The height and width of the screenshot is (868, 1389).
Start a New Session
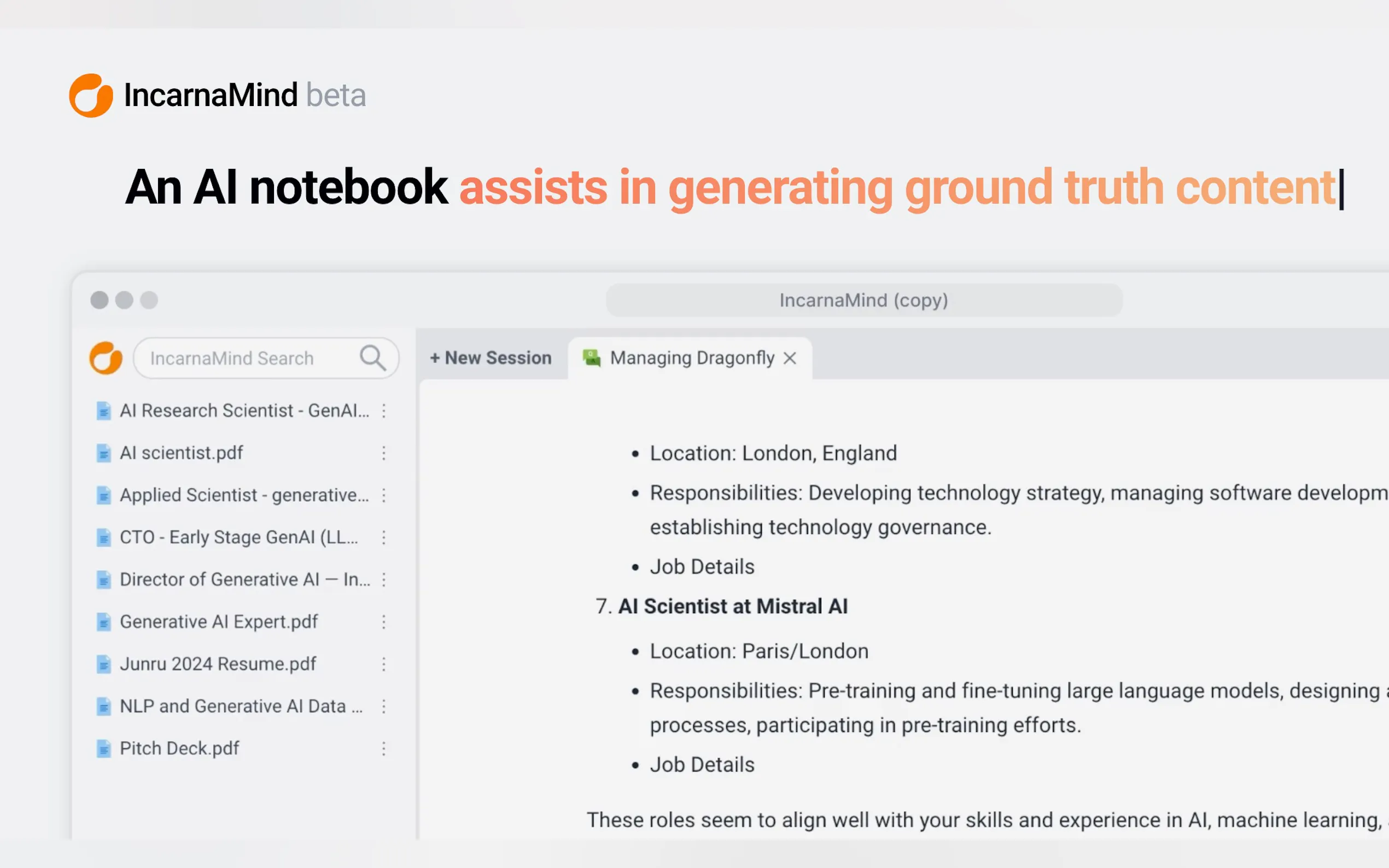(x=491, y=357)
